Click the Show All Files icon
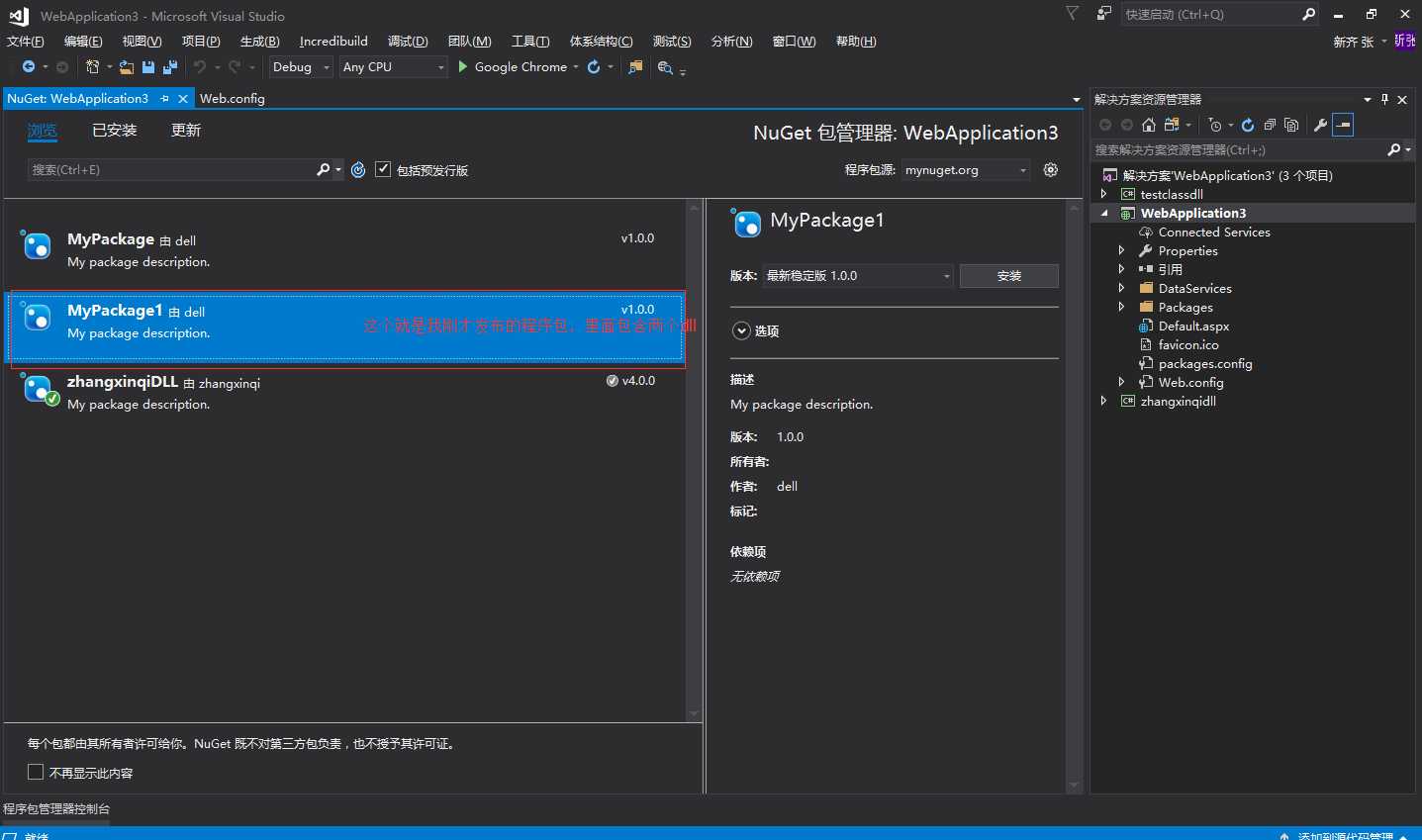The height and width of the screenshot is (840, 1422). tap(1291, 125)
